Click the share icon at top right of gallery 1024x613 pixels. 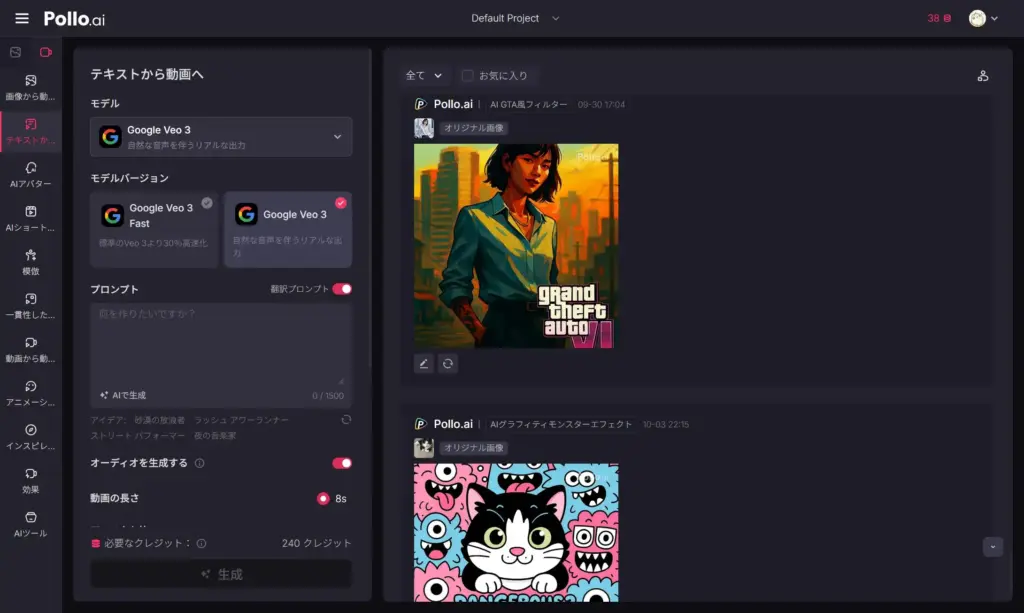tap(982, 76)
